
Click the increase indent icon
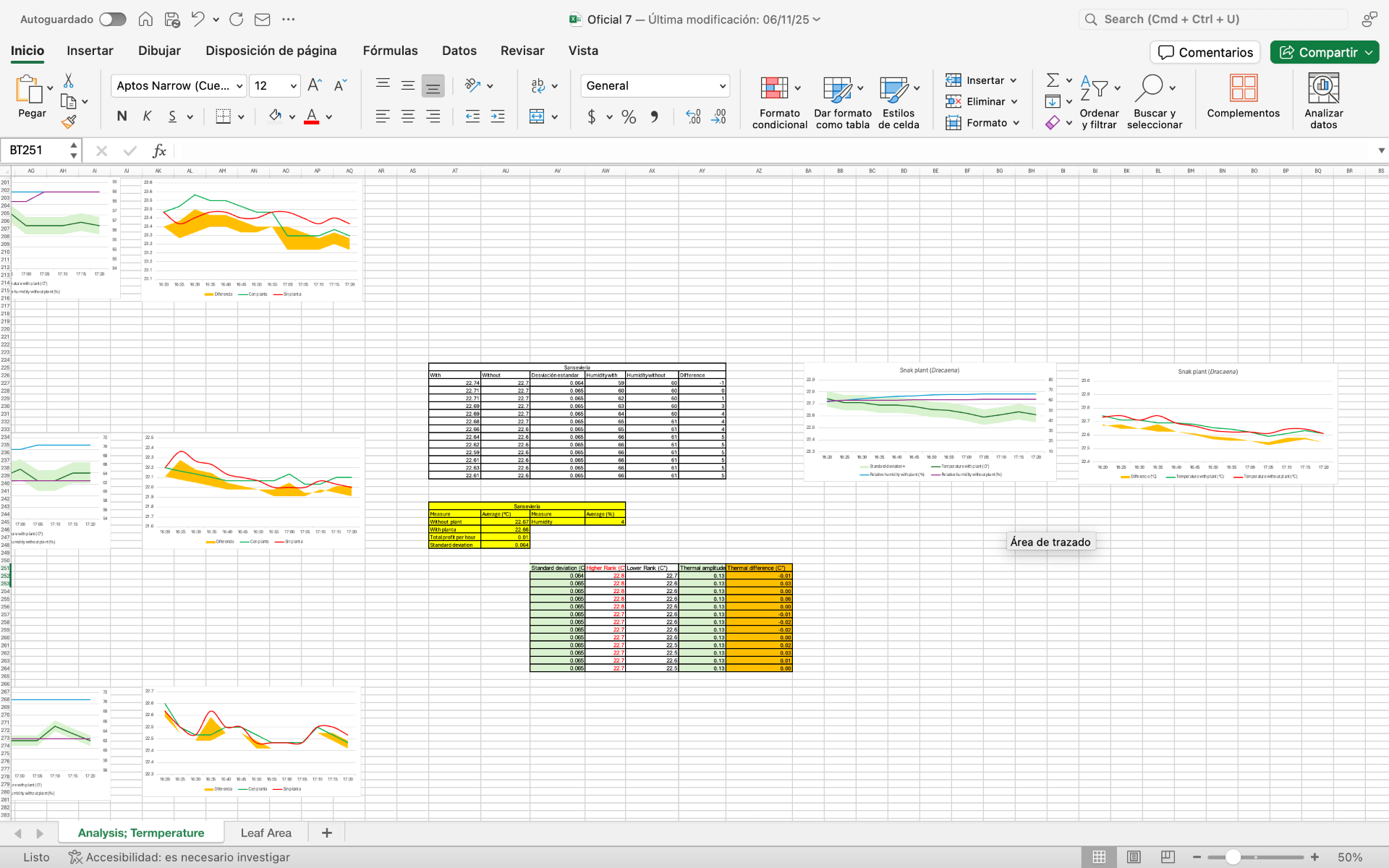point(498,116)
